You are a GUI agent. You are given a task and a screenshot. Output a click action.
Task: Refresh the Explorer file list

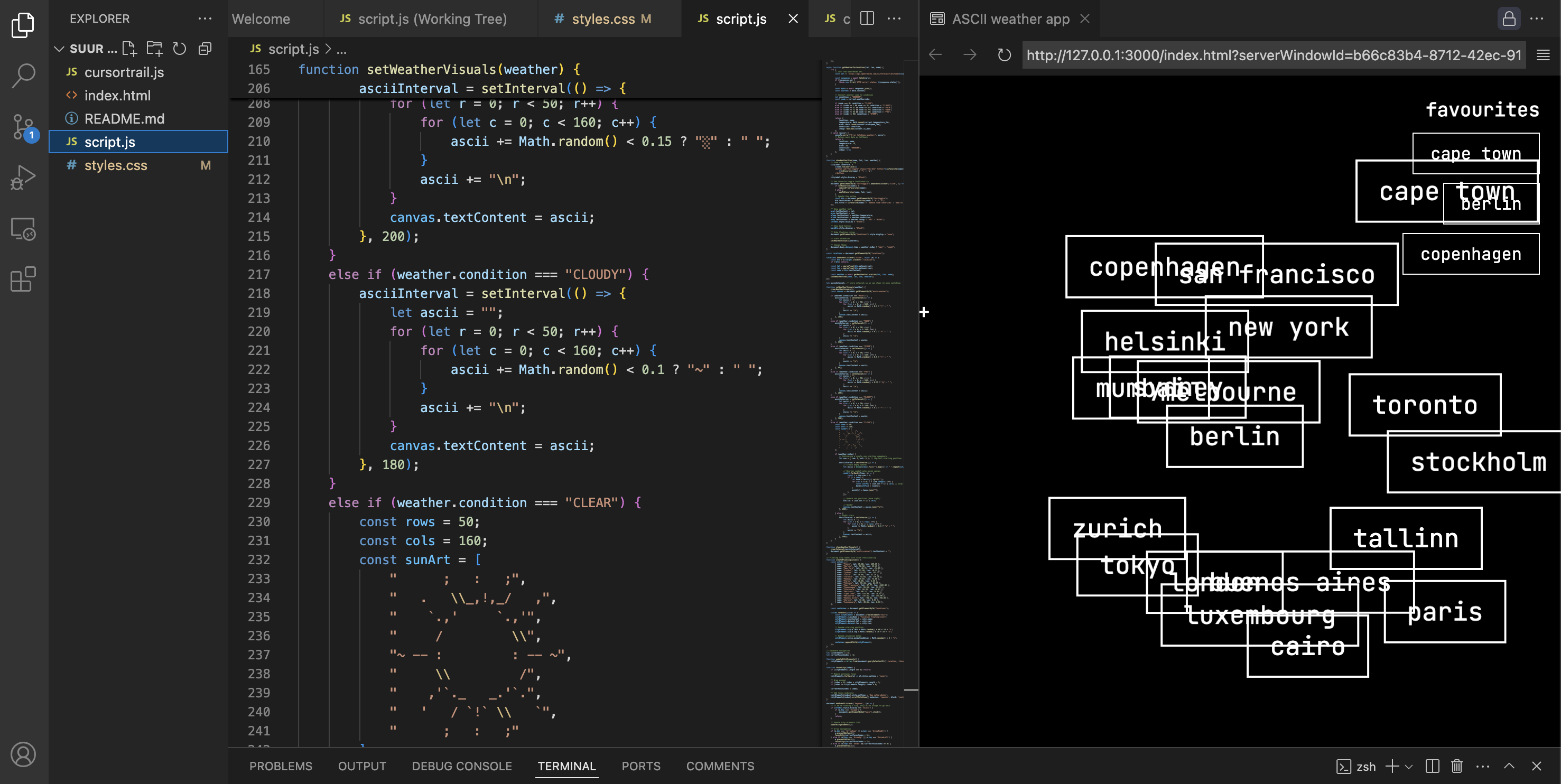[x=179, y=49]
